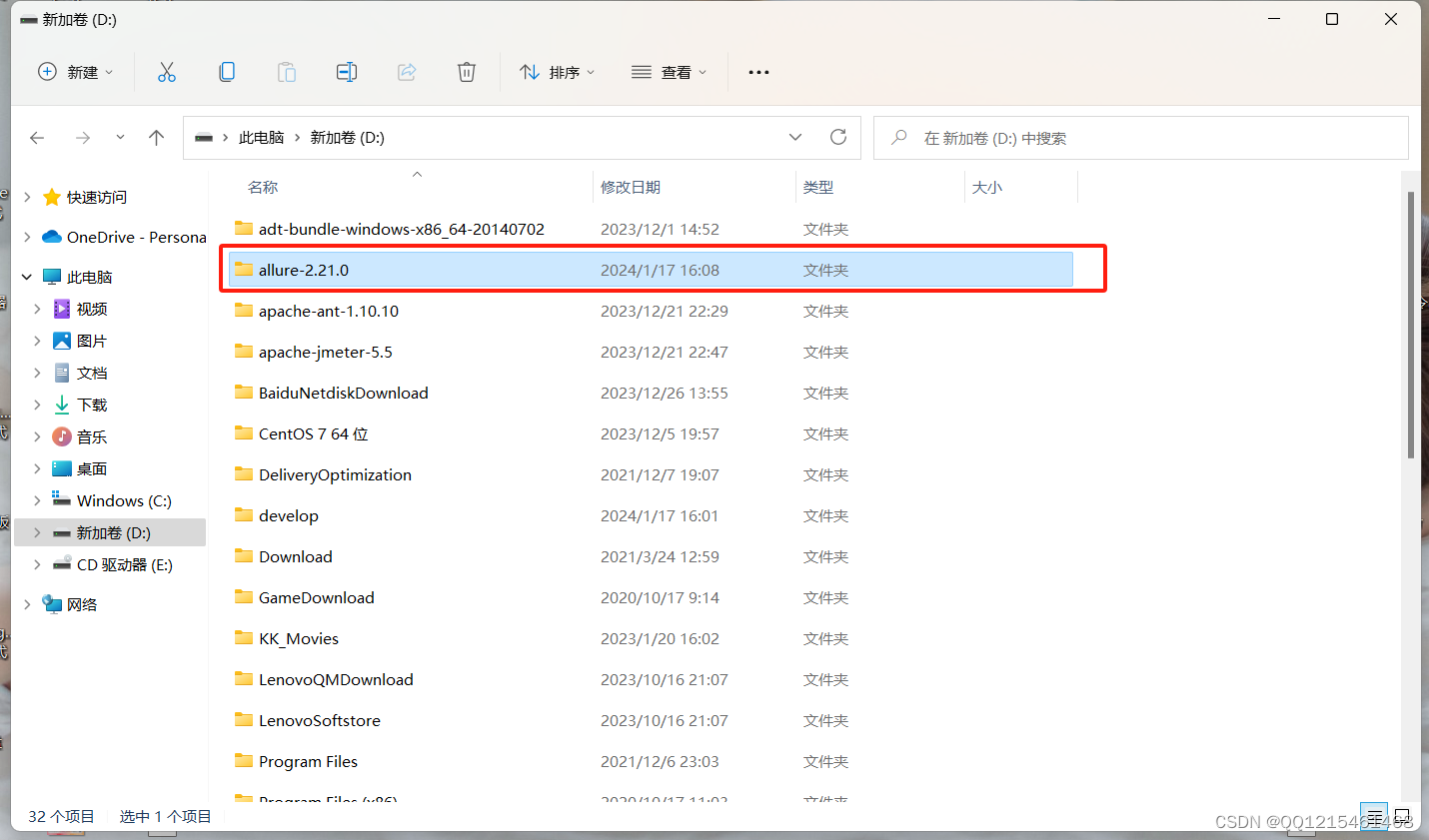Expand the 快速访问 tree node

coord(27,197)
